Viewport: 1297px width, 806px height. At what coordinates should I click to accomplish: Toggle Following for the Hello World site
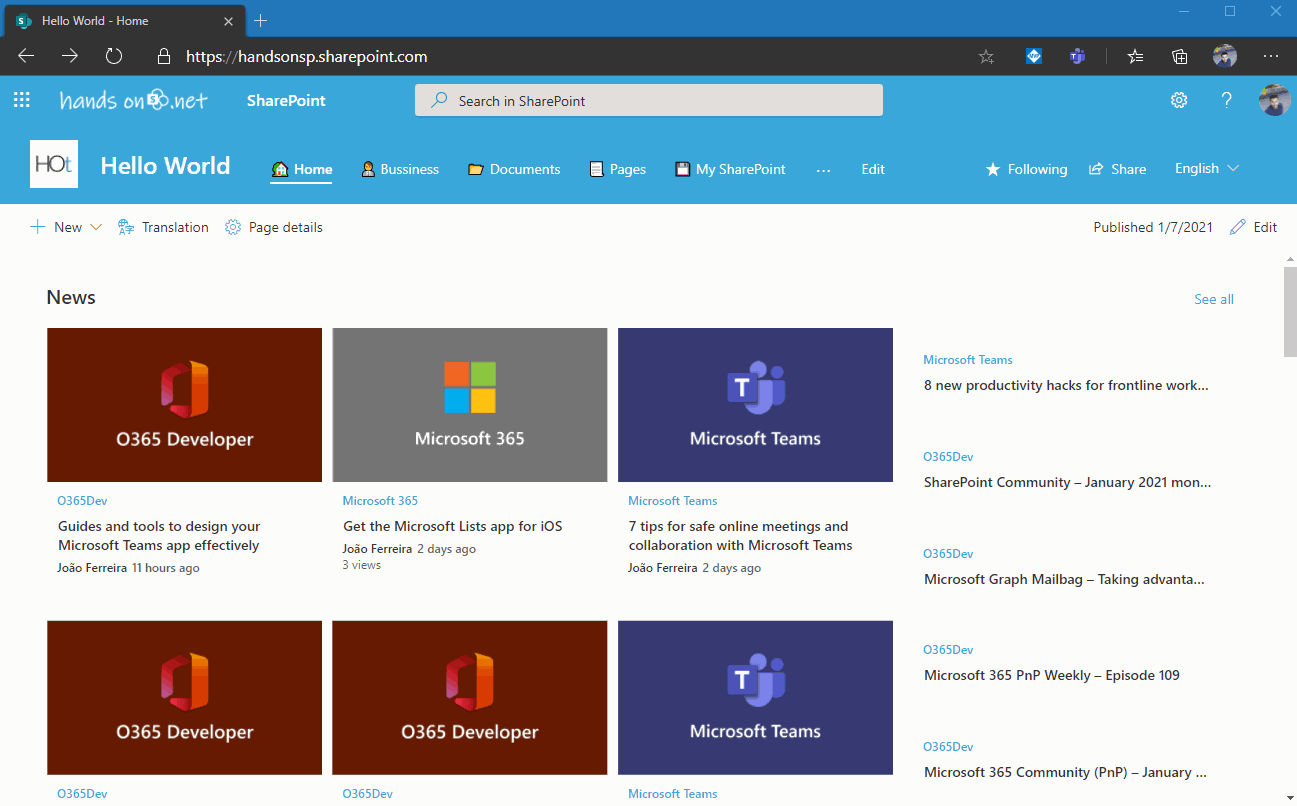[x=1026, y=169]
